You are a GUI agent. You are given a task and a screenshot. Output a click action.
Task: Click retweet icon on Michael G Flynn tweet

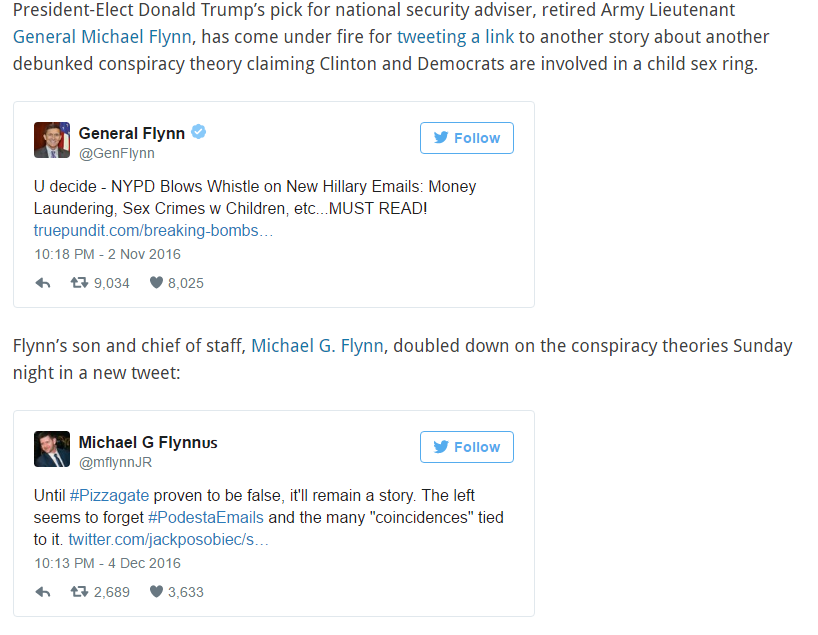pyautogui.click(x=78, y=592)
